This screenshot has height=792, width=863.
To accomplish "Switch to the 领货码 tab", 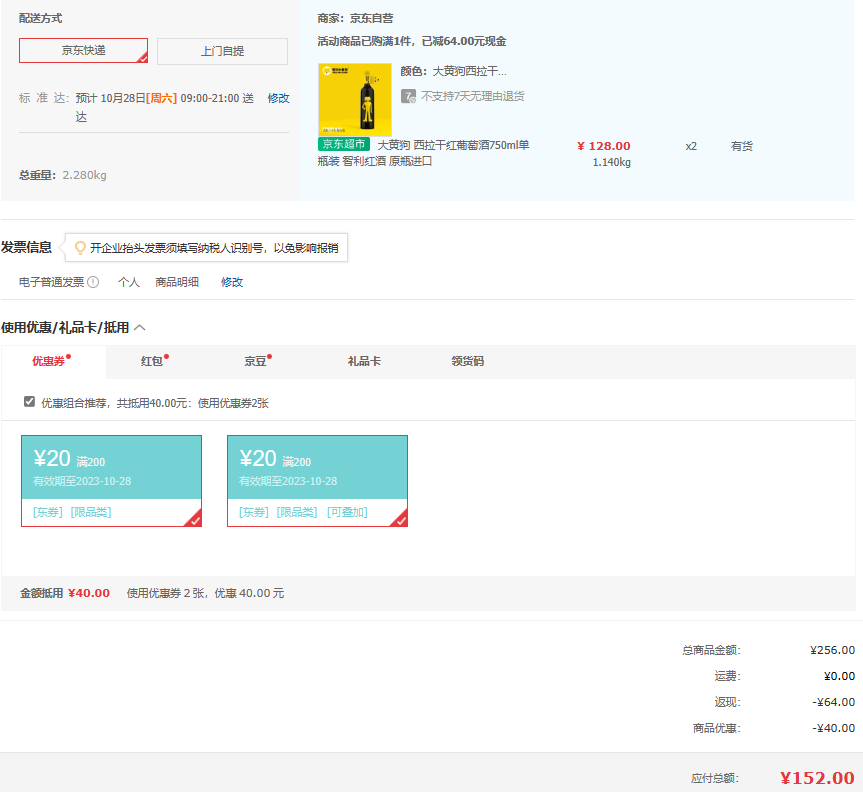I will (x=468, y=361).
